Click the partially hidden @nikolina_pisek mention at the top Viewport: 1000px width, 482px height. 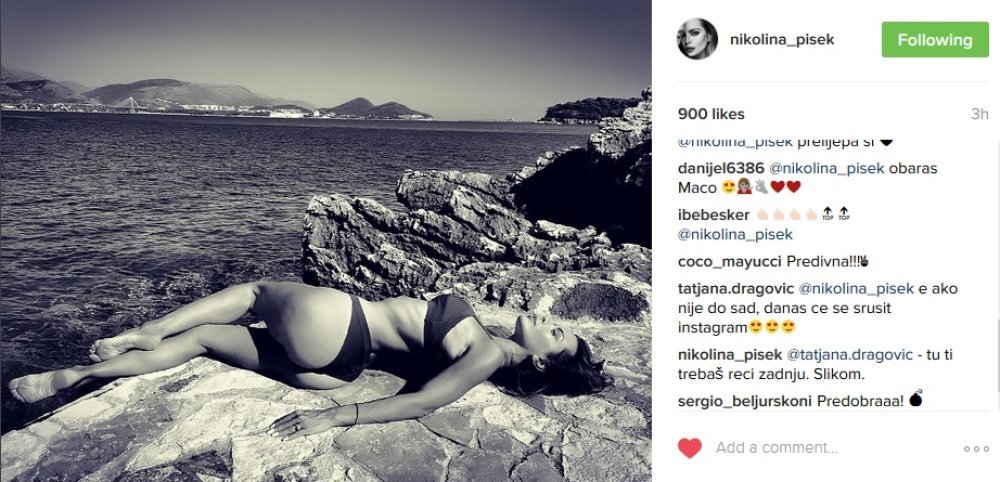click(735, 142)
